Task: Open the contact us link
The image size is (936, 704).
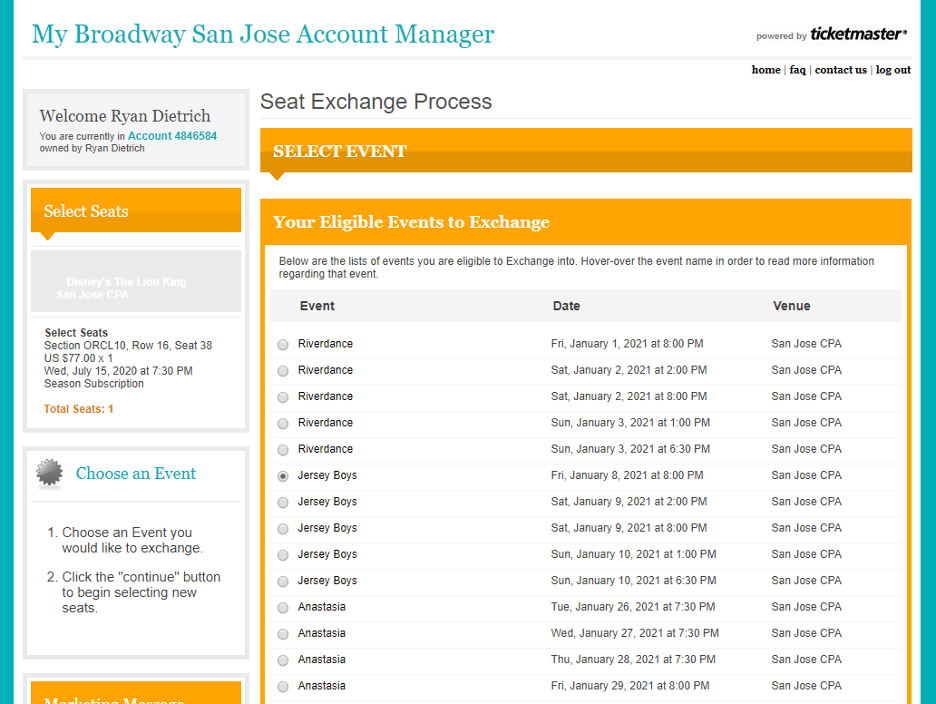Action: (x=840, y=70)
